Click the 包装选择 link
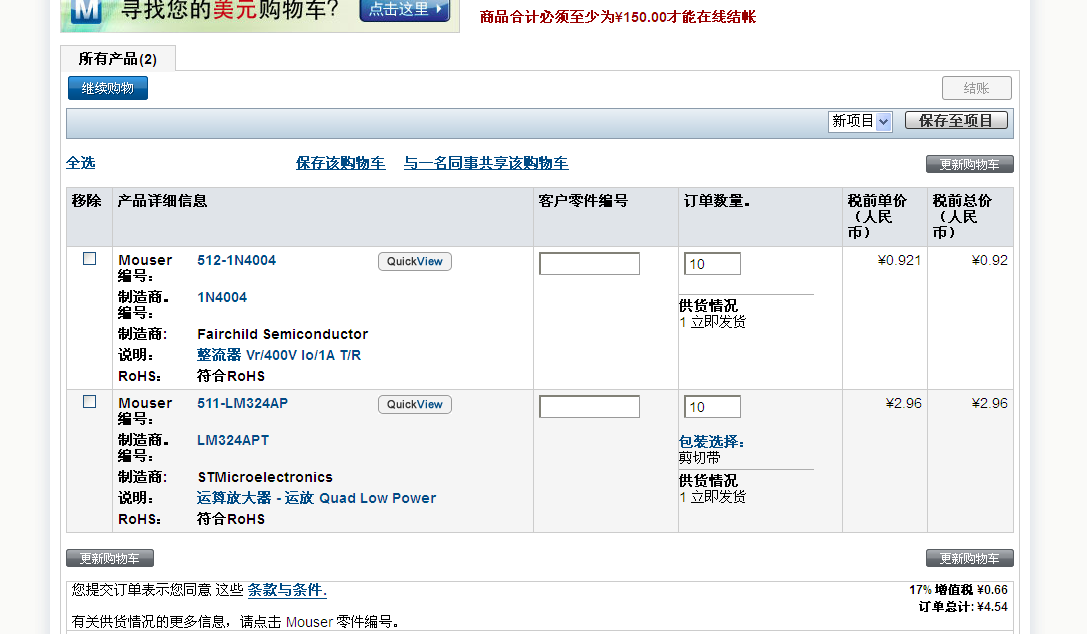This screenshot has height=634, width=1087. 711,441
